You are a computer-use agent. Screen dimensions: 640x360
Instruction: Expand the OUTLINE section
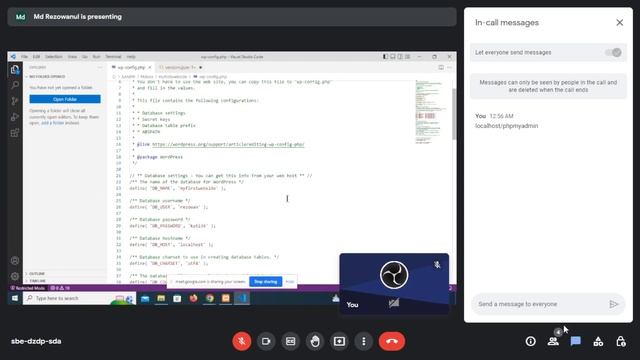pos(37,273)
